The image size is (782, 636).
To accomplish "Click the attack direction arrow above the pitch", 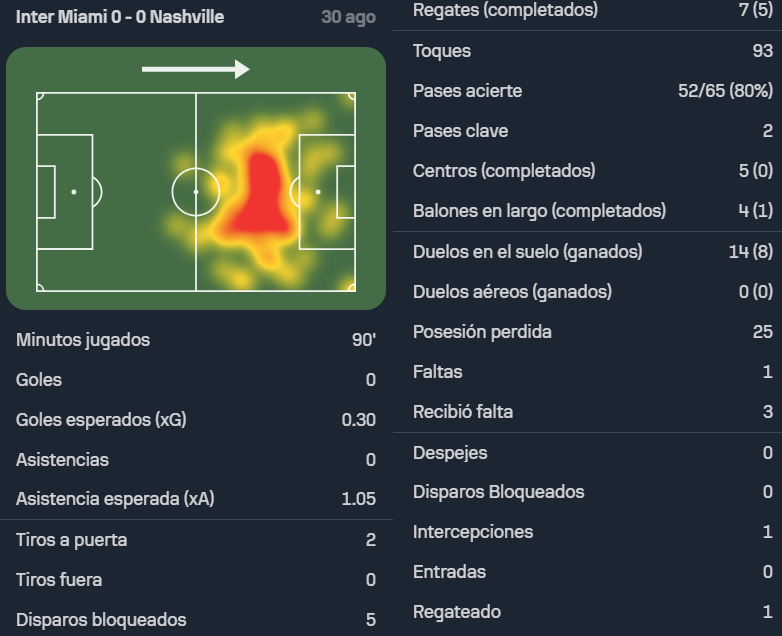I will point(196,69).
